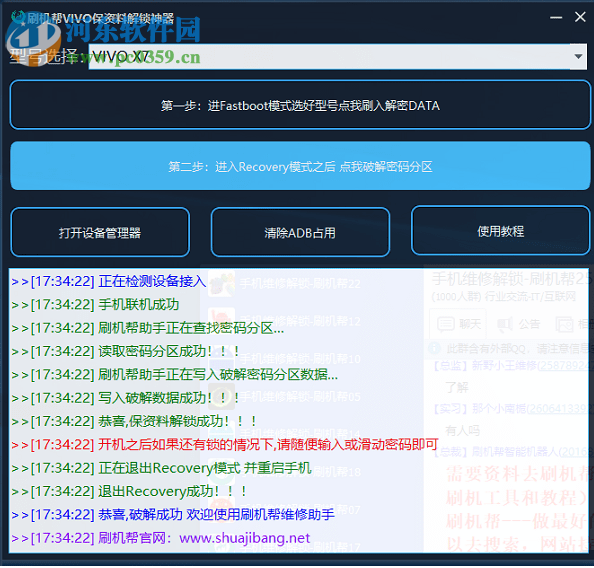Click step one: flash decrypted DATA in Fastboot
Viewport: 594px width, 568px height.
(300, 105)
